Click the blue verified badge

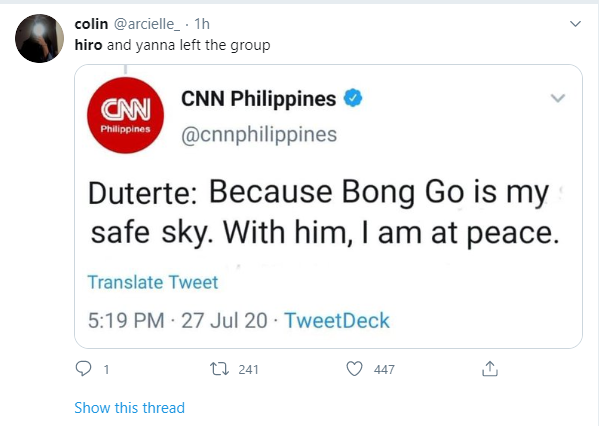point(354,99)
